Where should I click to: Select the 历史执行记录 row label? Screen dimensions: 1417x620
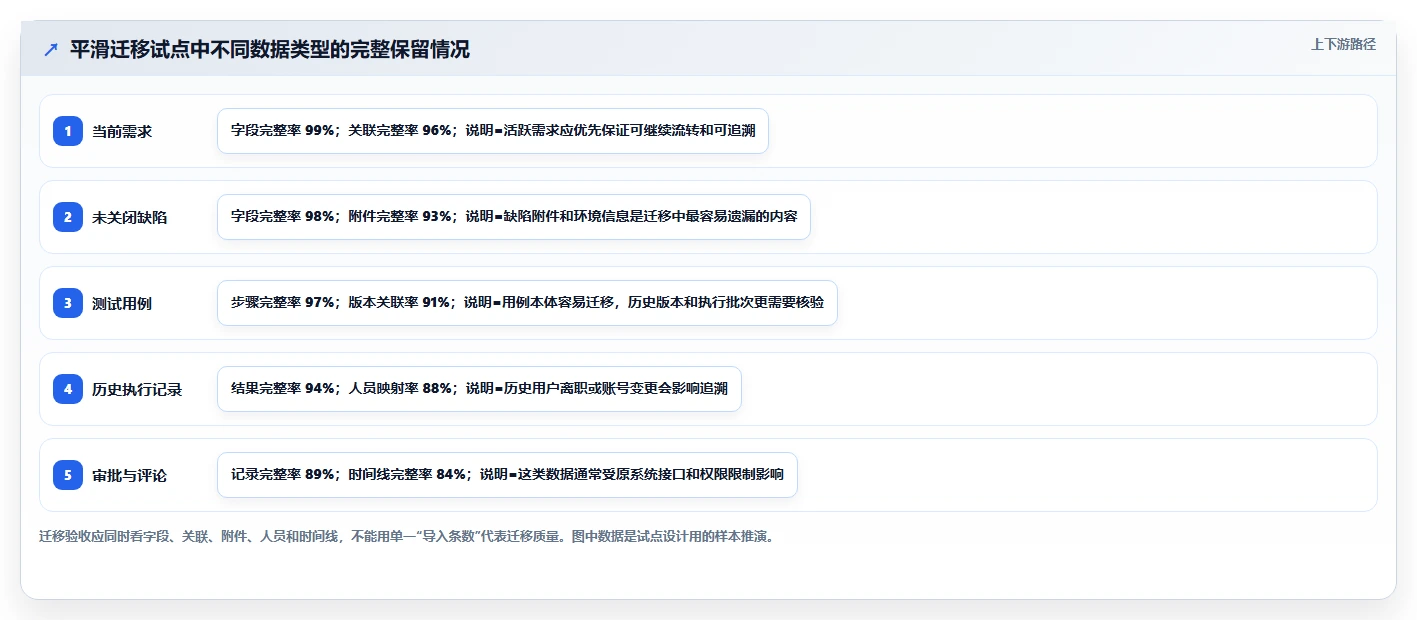[137, 389]
